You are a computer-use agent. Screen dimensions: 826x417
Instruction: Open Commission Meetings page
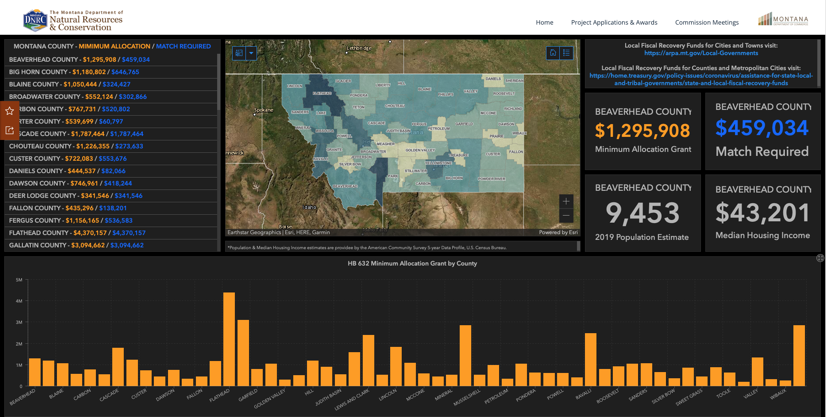point(706,23)
